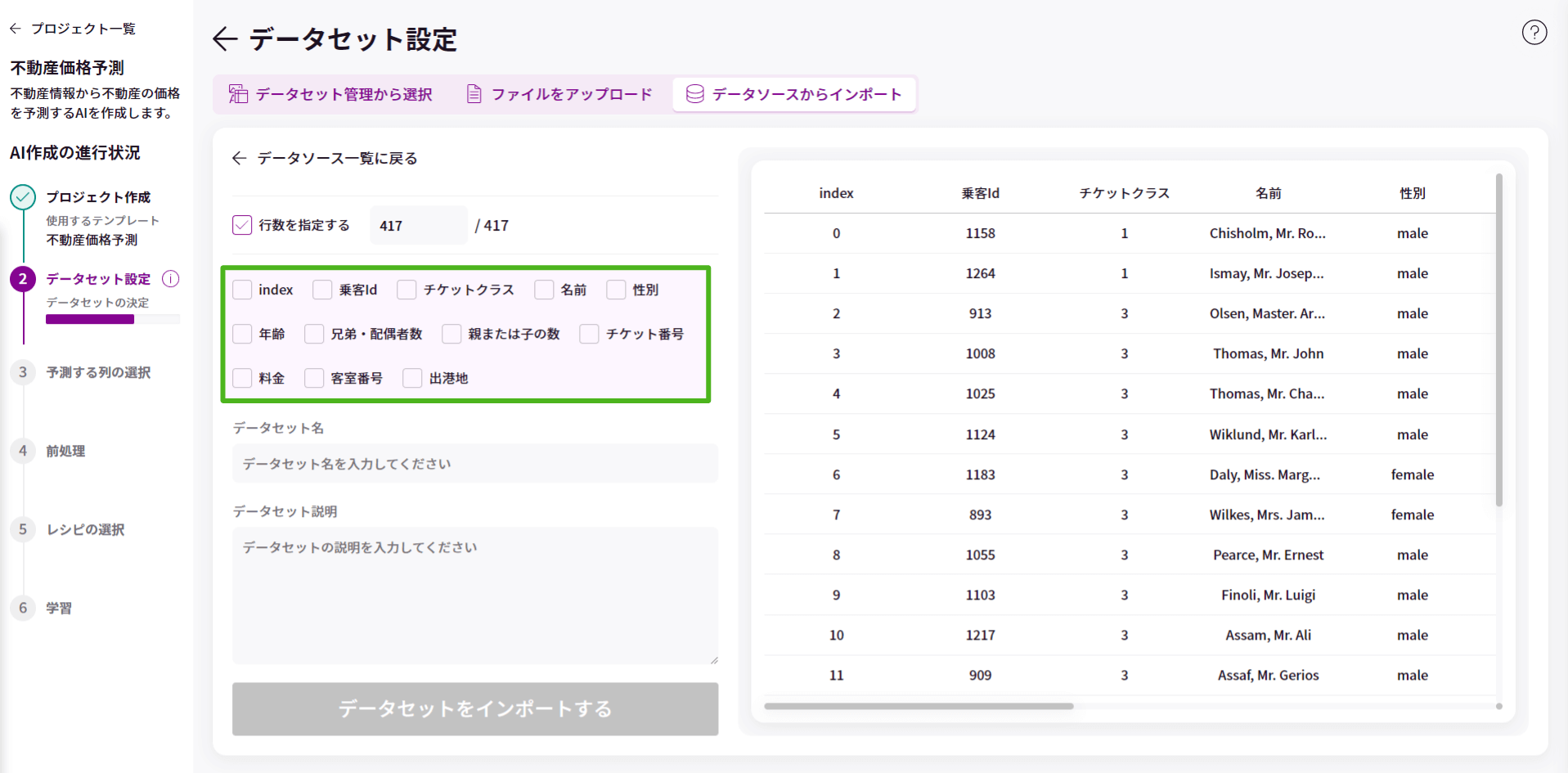Tick the 出港地 column checkbox

pos(412,378)
